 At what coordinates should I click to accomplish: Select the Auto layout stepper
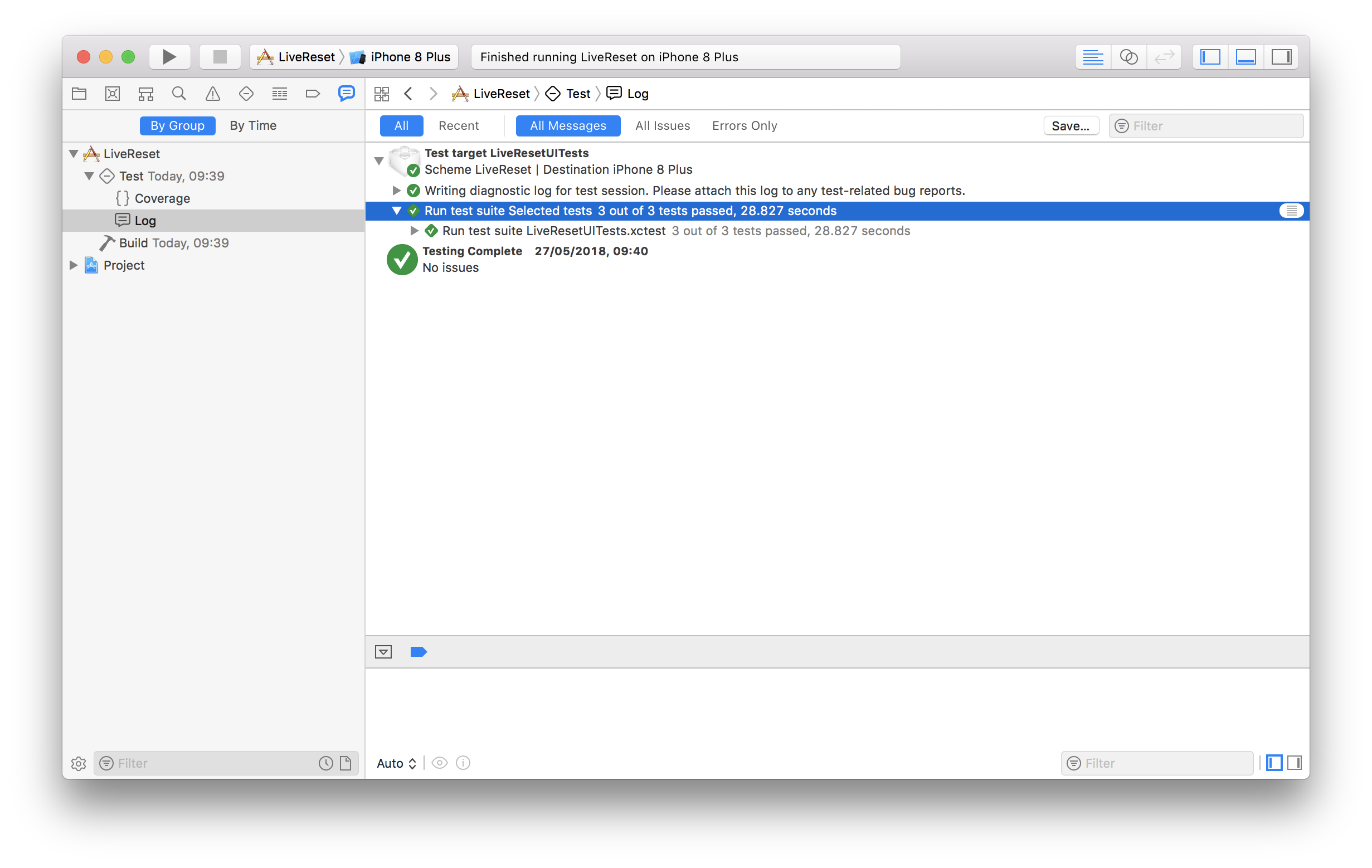coord(395,763)
